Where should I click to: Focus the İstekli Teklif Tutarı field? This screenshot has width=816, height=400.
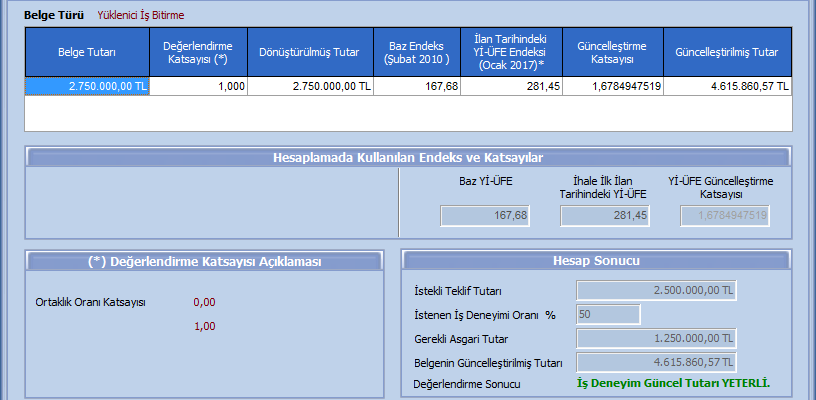click(x=657, y=290)
